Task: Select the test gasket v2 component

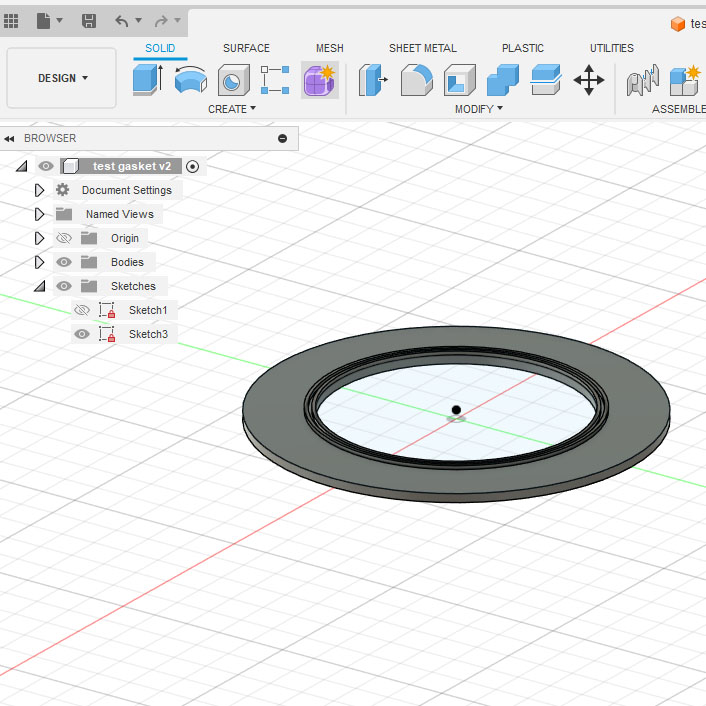Action: click(x=131, y=166)
